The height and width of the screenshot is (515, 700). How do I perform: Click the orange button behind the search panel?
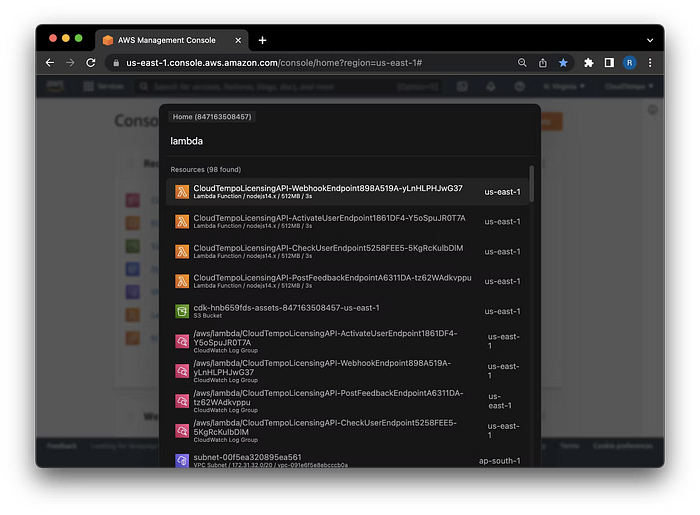(552, 121)
